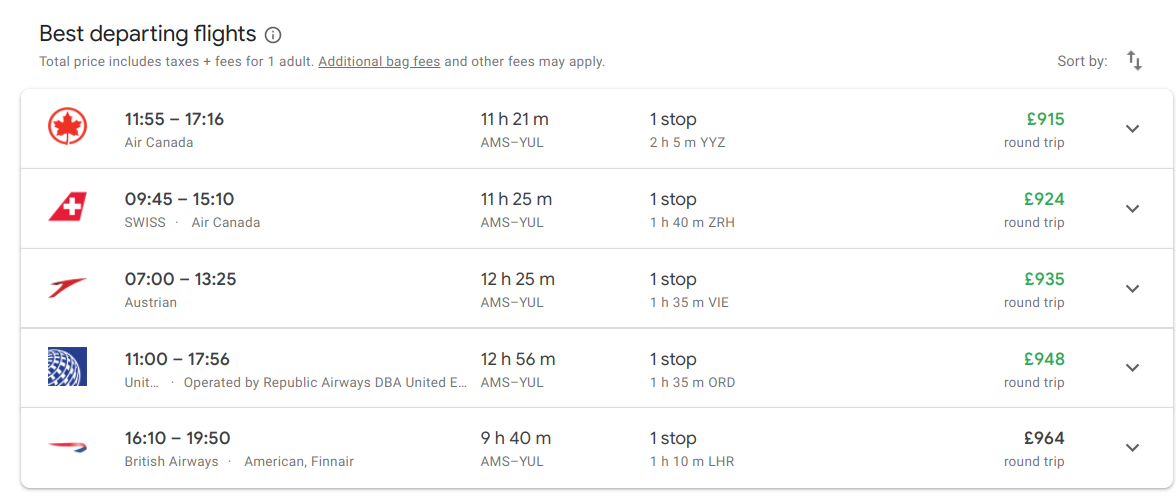The height and width of the screenshot is (502, 1176).
Task: Click the SWISS airline logo
Action: (68, 207)
